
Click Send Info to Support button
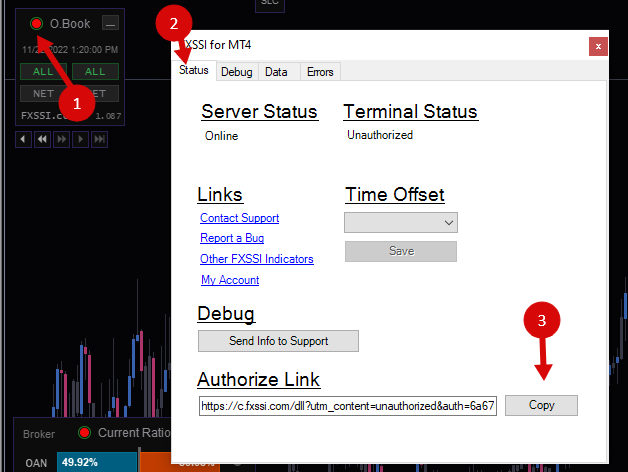[x=278, y=341]
